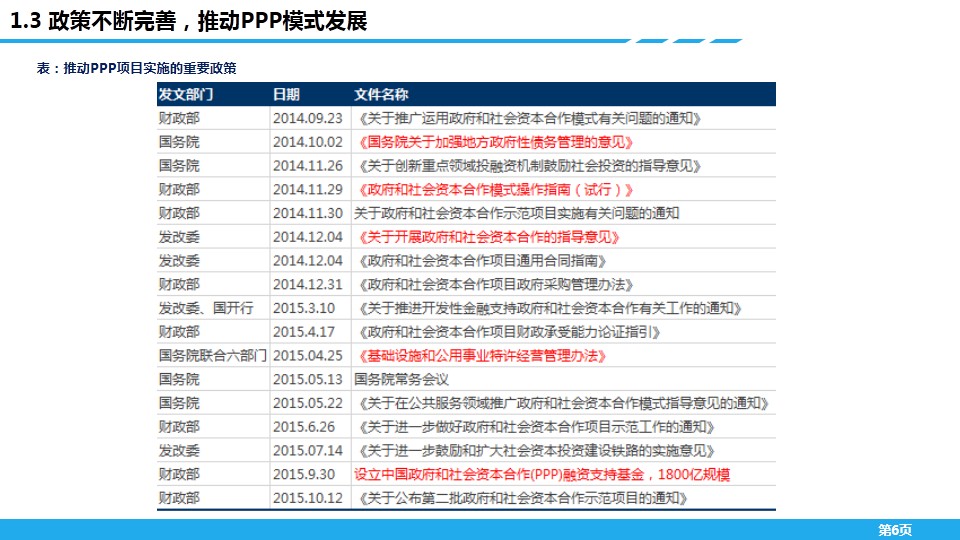Select the red title 基础设施和公用事业特许经营管理办法
The width and height of the screenshot is (960, 540).
click(x=482, y=356)
